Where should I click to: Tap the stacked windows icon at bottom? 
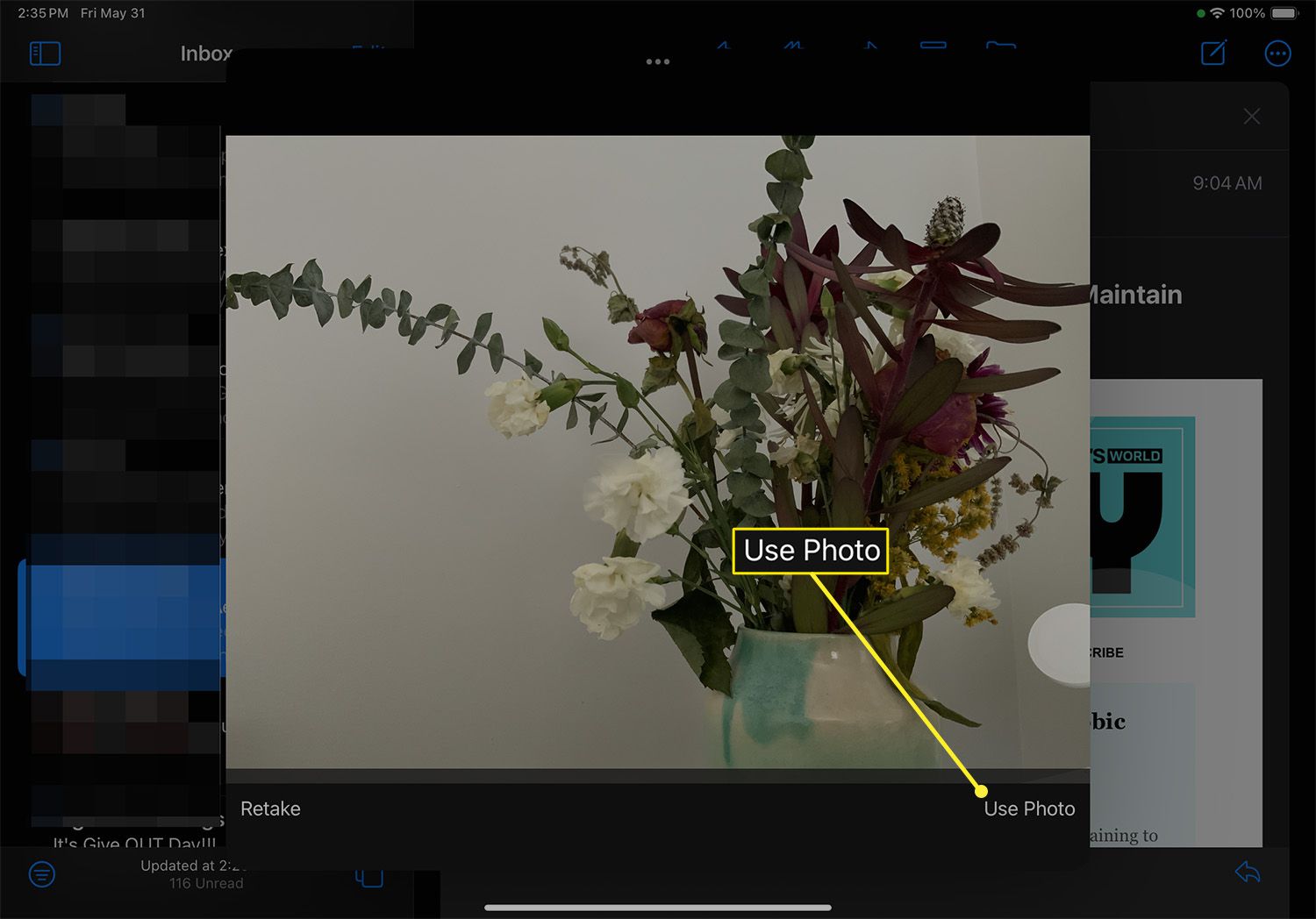pos(369,878)
